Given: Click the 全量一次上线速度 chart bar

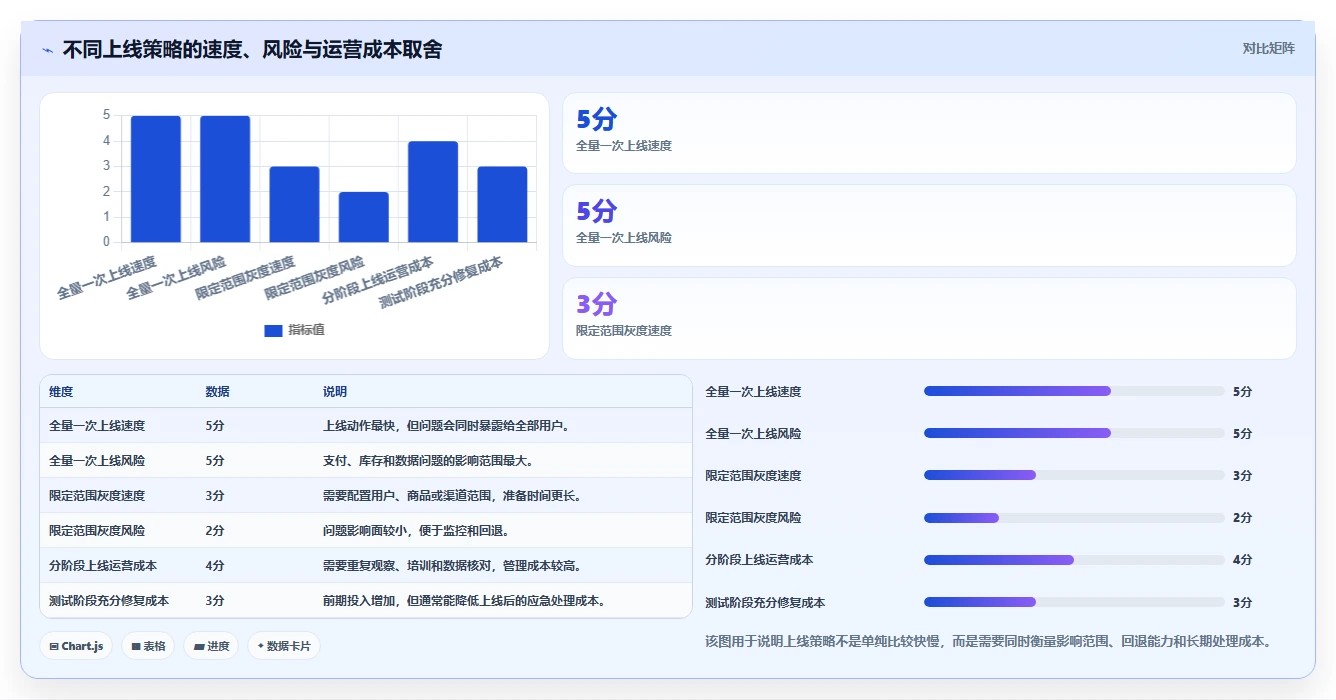Looking at the screenshot, I should pos(156,179).
